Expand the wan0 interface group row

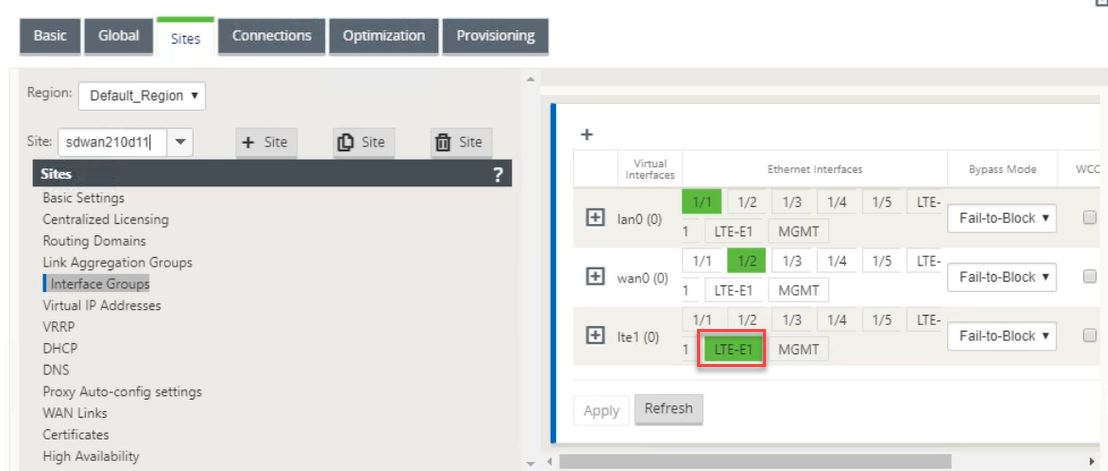(x=596, y=277)
